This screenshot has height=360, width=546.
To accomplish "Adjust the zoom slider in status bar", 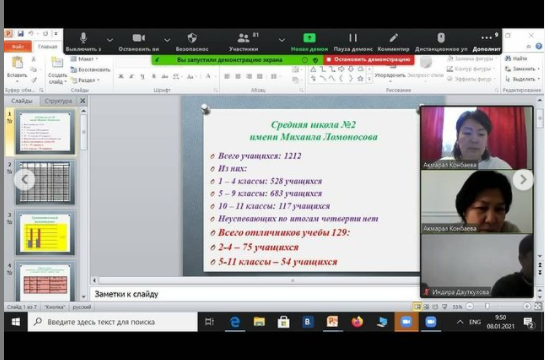I will [488, 306].
